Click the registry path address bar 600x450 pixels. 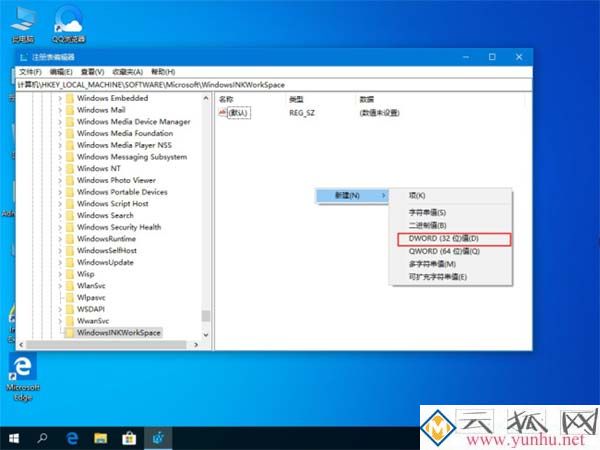click(274, 85)
